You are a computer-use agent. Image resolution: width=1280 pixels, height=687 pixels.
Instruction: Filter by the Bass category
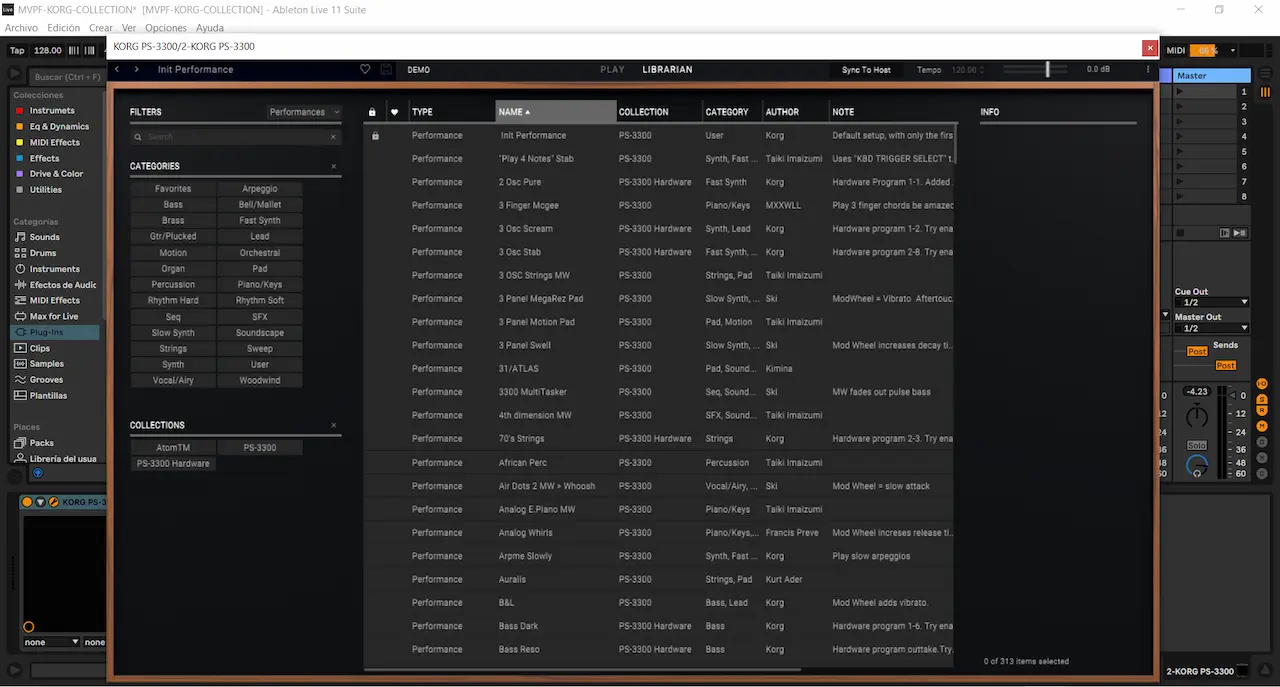point(173,205)
